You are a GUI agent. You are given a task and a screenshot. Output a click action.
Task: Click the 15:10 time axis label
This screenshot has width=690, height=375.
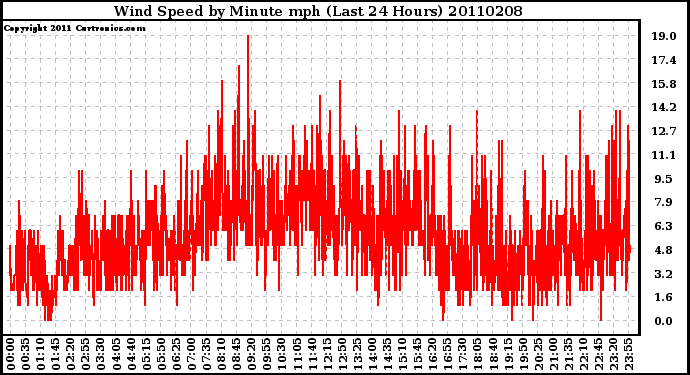403,354
